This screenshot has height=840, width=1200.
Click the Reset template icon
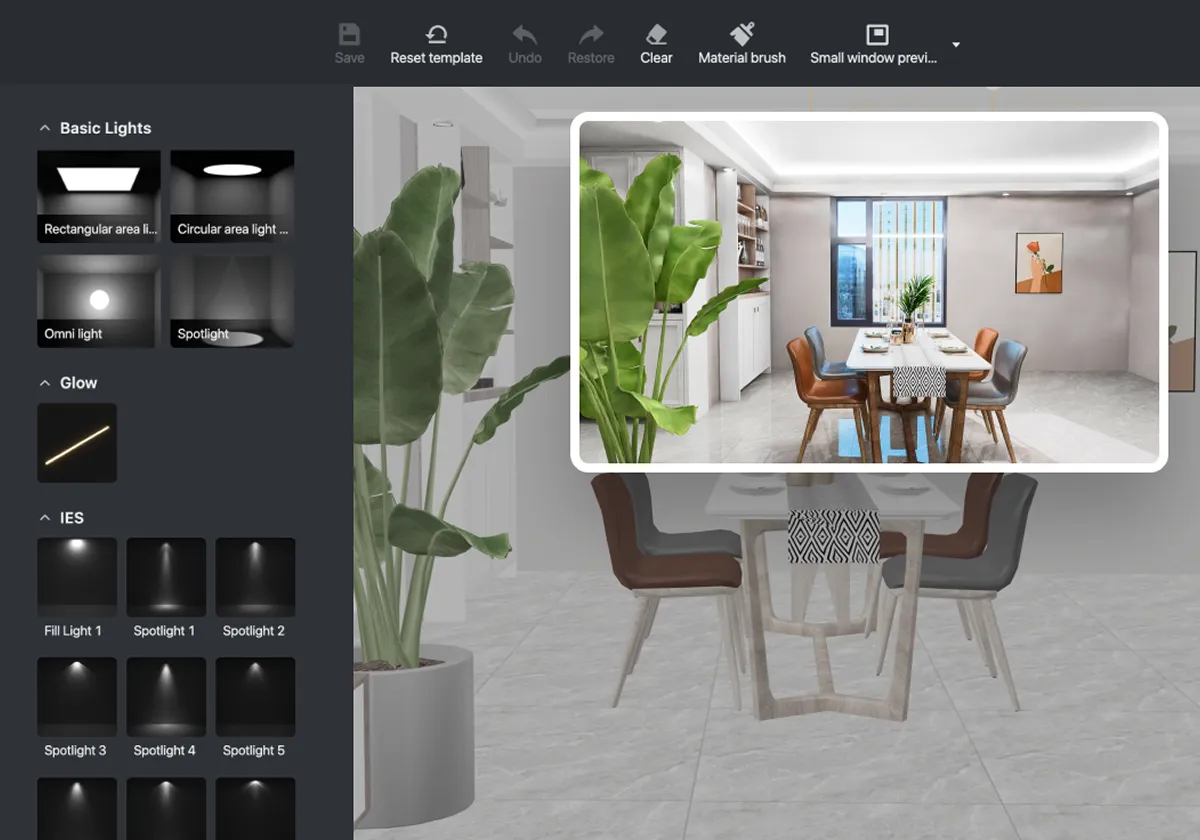pos(436,35)
